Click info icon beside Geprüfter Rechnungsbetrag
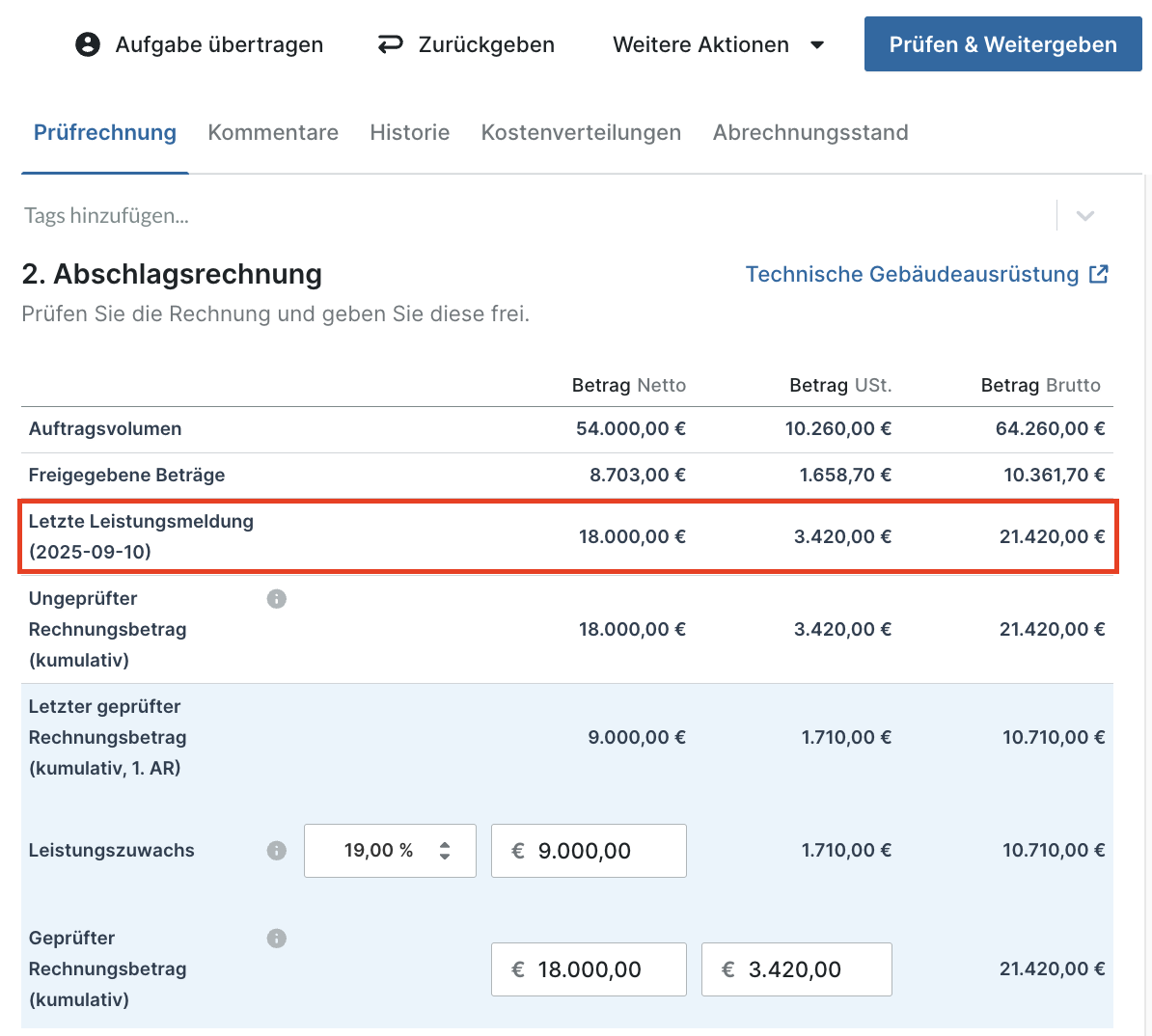Screen dimensions: 1152x1036 (x=277, y=939)
